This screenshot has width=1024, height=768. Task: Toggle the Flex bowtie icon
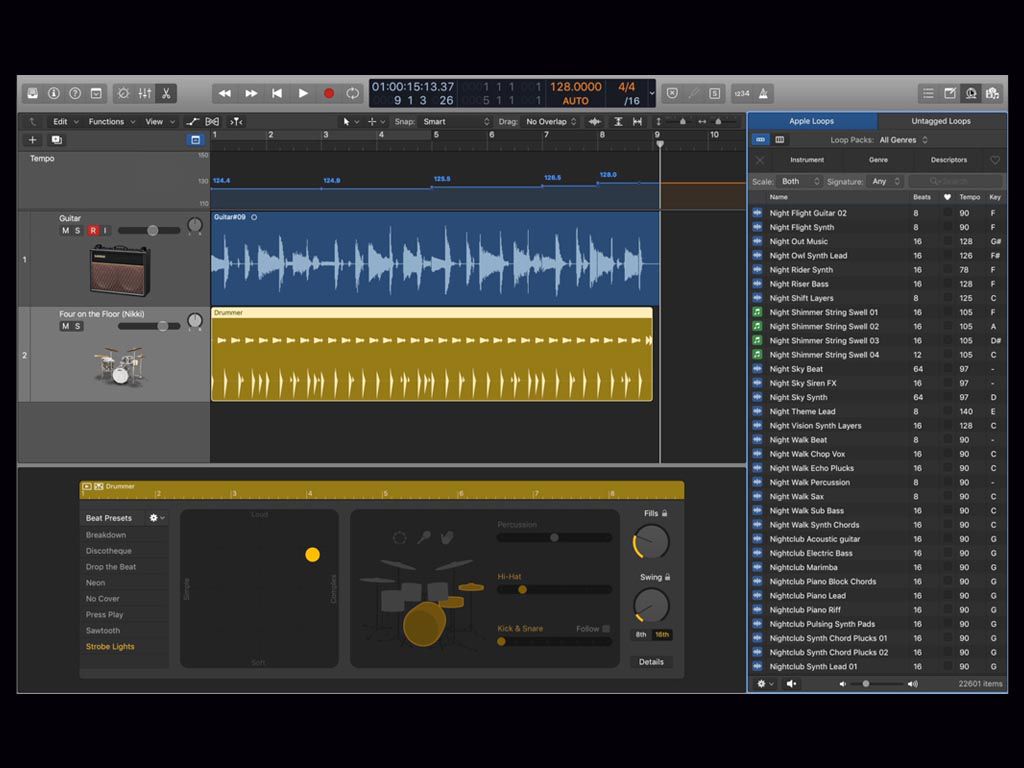(x=212, y=121)
